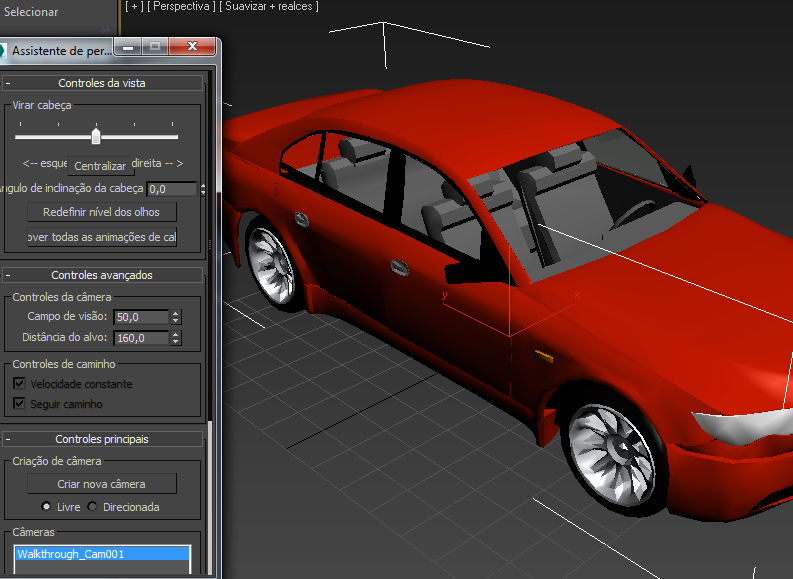Click the viewport [+] menu label

pos(134,6)
